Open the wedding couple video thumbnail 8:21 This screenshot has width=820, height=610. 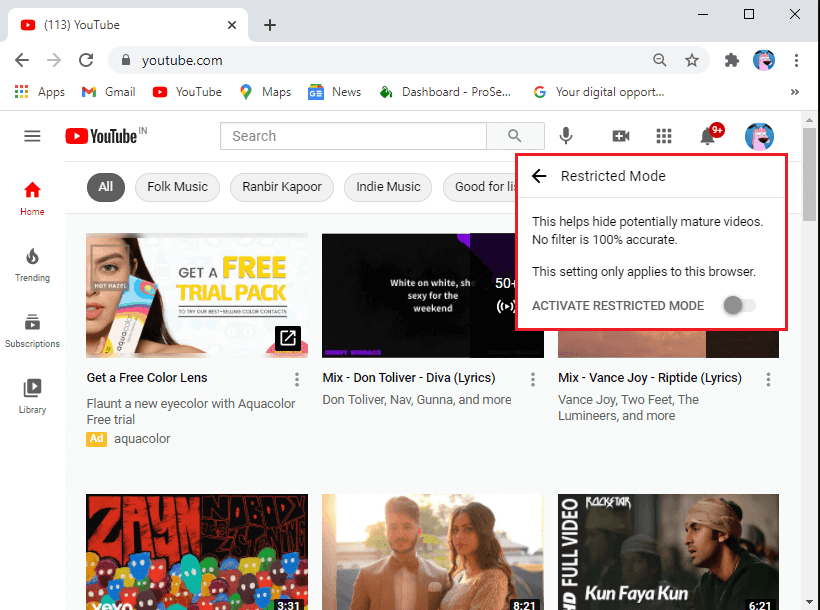click(x=433, y=552)
